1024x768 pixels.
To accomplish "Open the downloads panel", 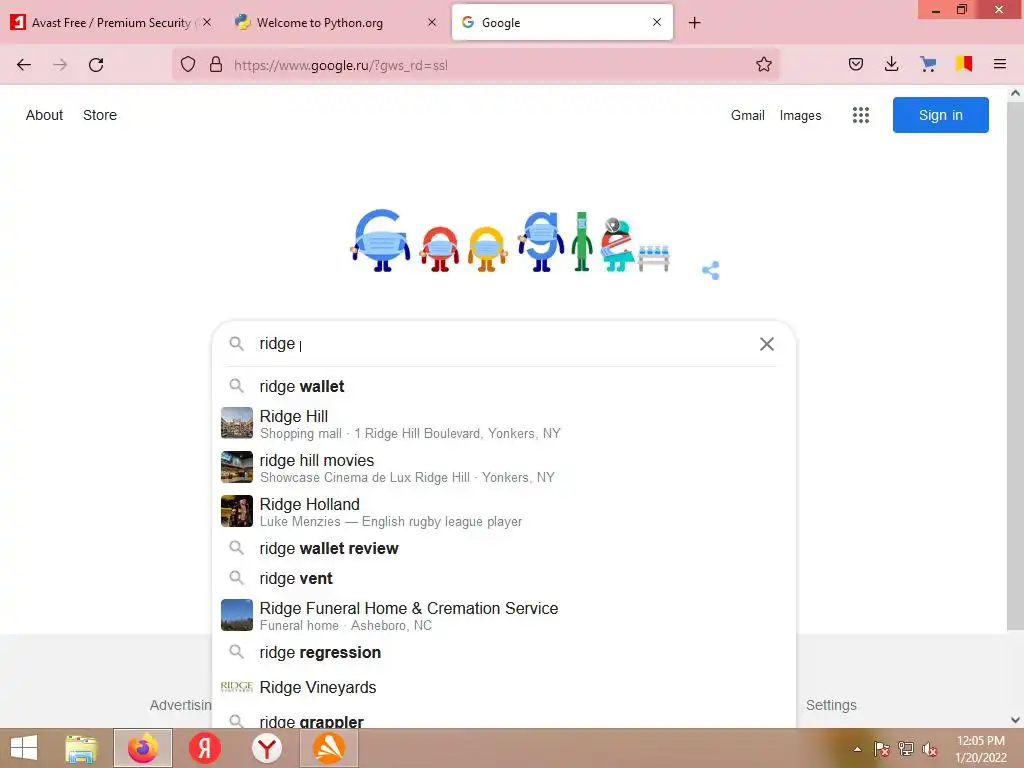I will [891, 64].
